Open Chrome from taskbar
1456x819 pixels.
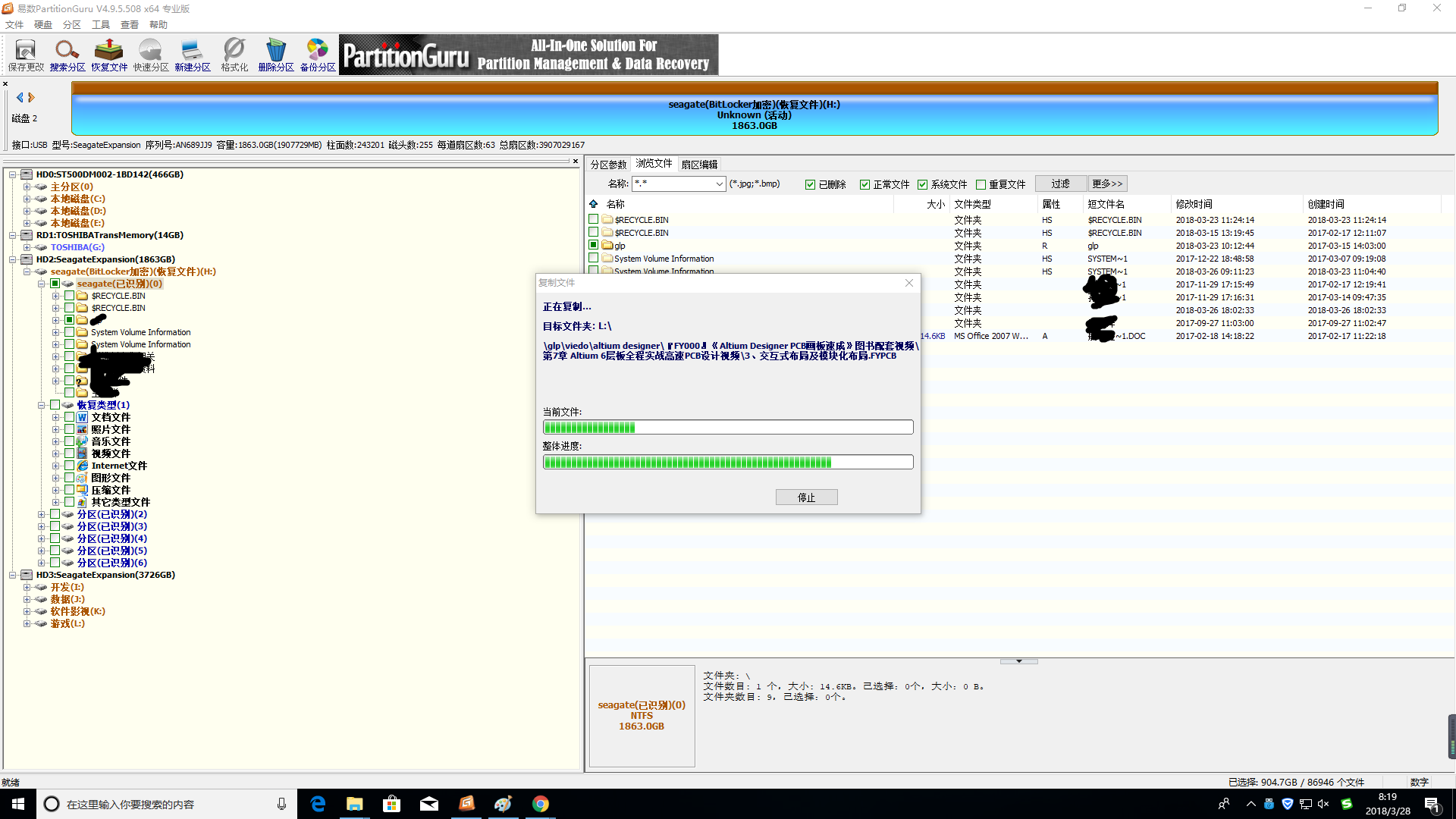[x=541, y=804]
